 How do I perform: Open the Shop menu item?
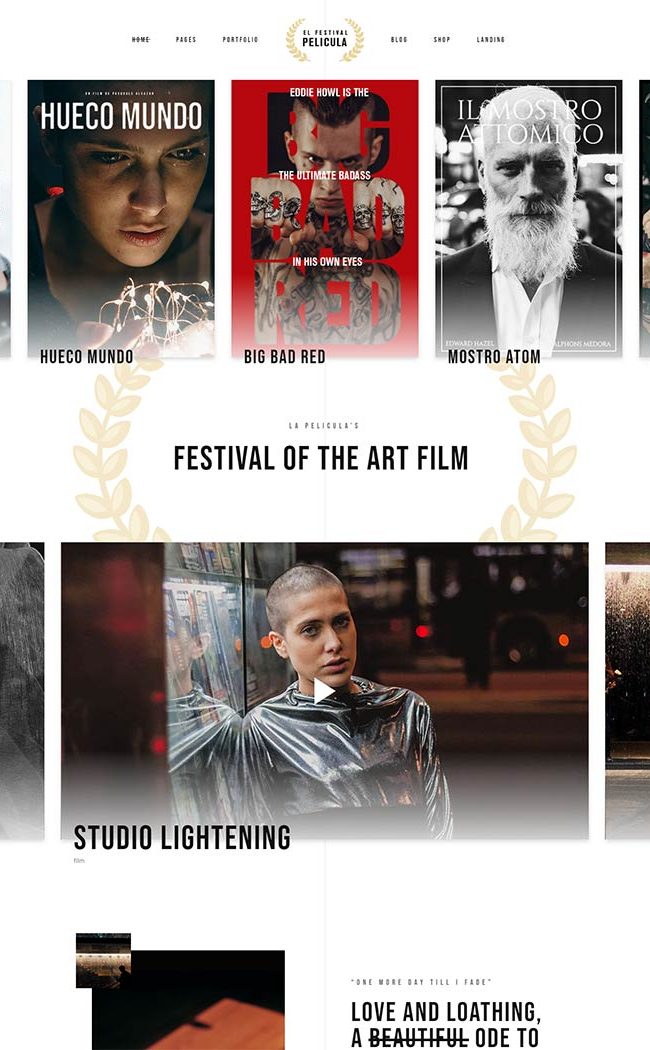pos(442,40)
